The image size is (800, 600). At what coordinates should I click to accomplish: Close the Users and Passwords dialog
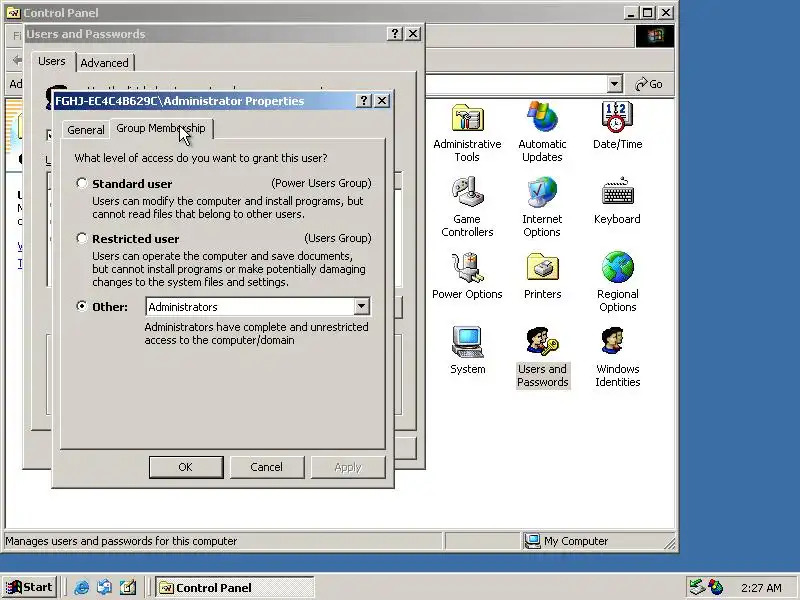[x=413, y=34]
